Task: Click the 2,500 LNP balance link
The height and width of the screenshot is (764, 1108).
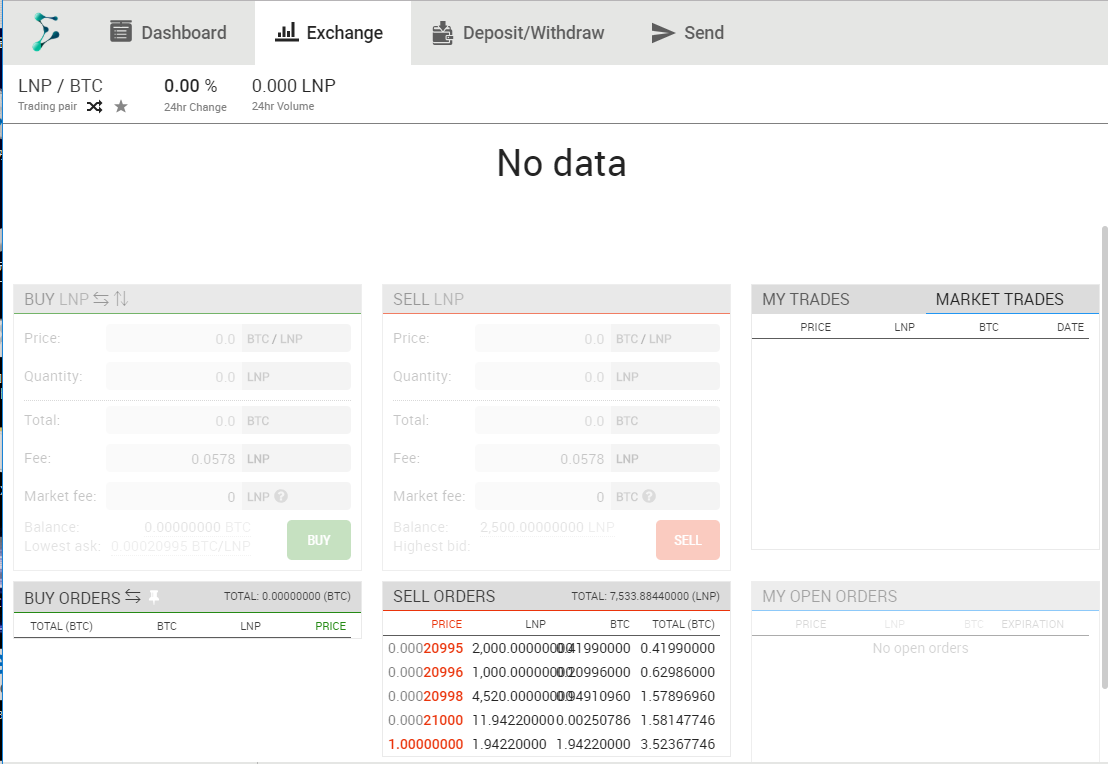Action: pos(546,527)
